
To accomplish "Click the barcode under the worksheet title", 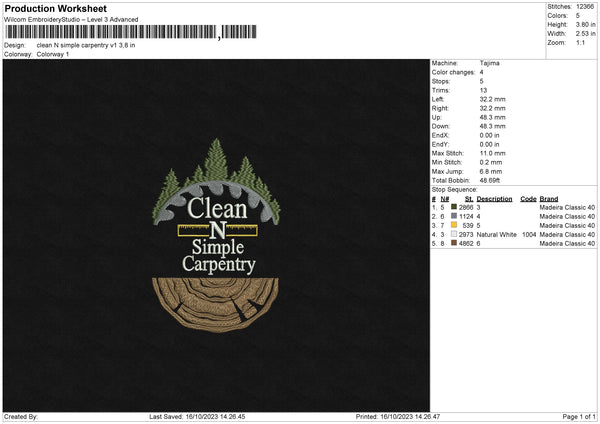I will pyautogui.click(x=130, y=32).
